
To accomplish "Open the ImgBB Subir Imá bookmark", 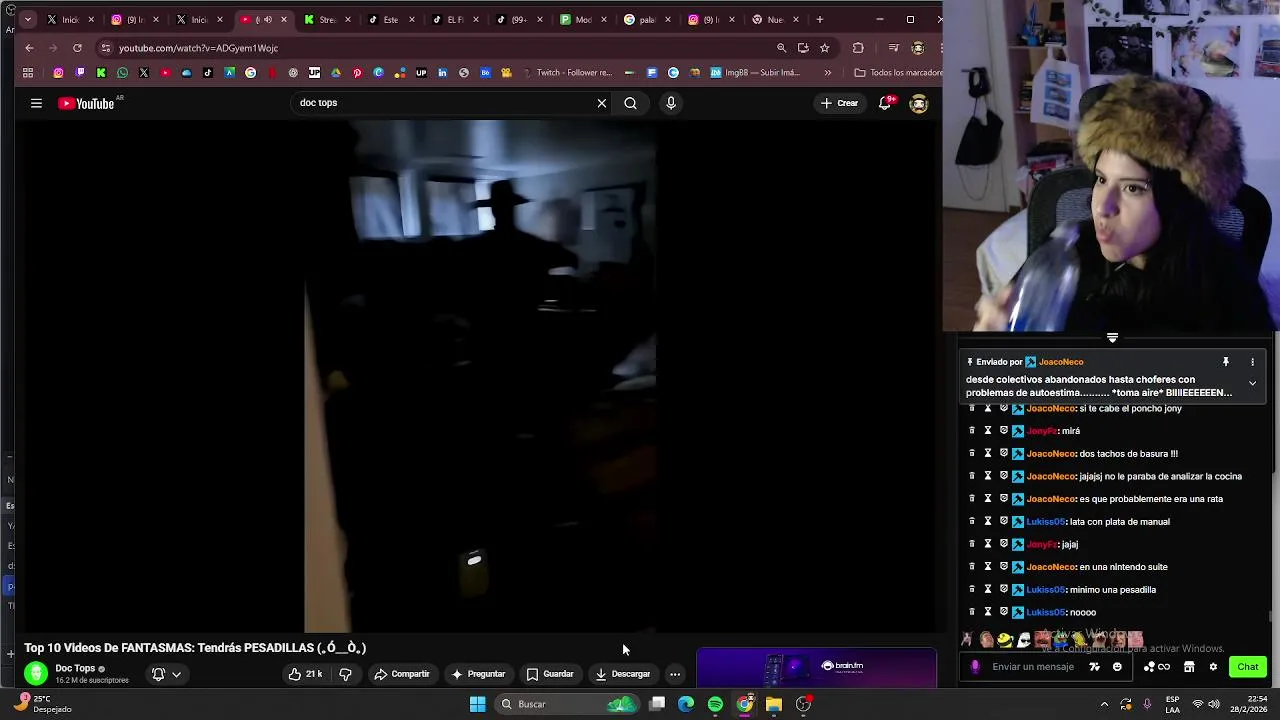I will pos(755,73).
